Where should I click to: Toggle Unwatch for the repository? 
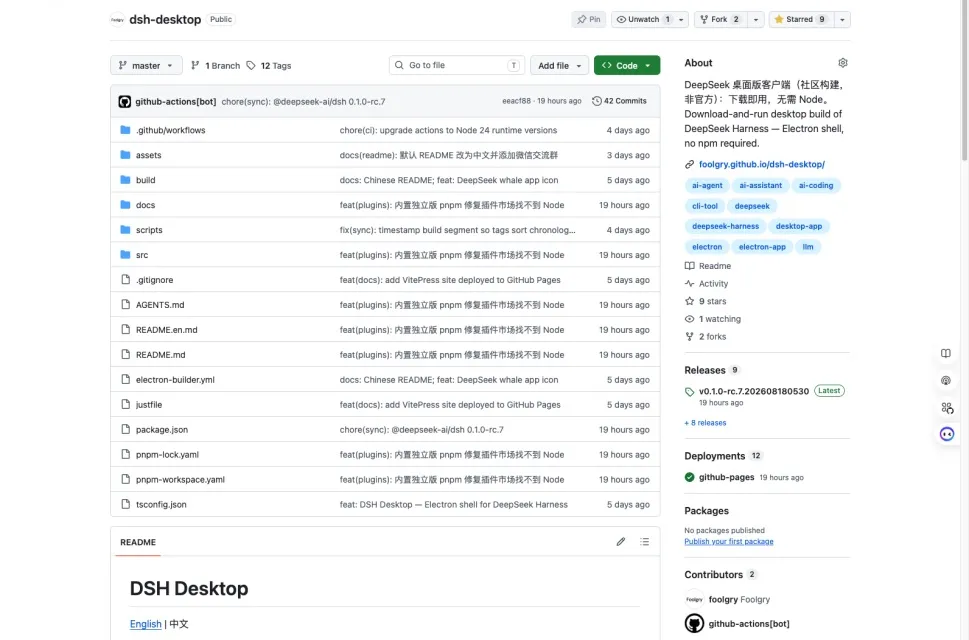(x=643, y=19)
